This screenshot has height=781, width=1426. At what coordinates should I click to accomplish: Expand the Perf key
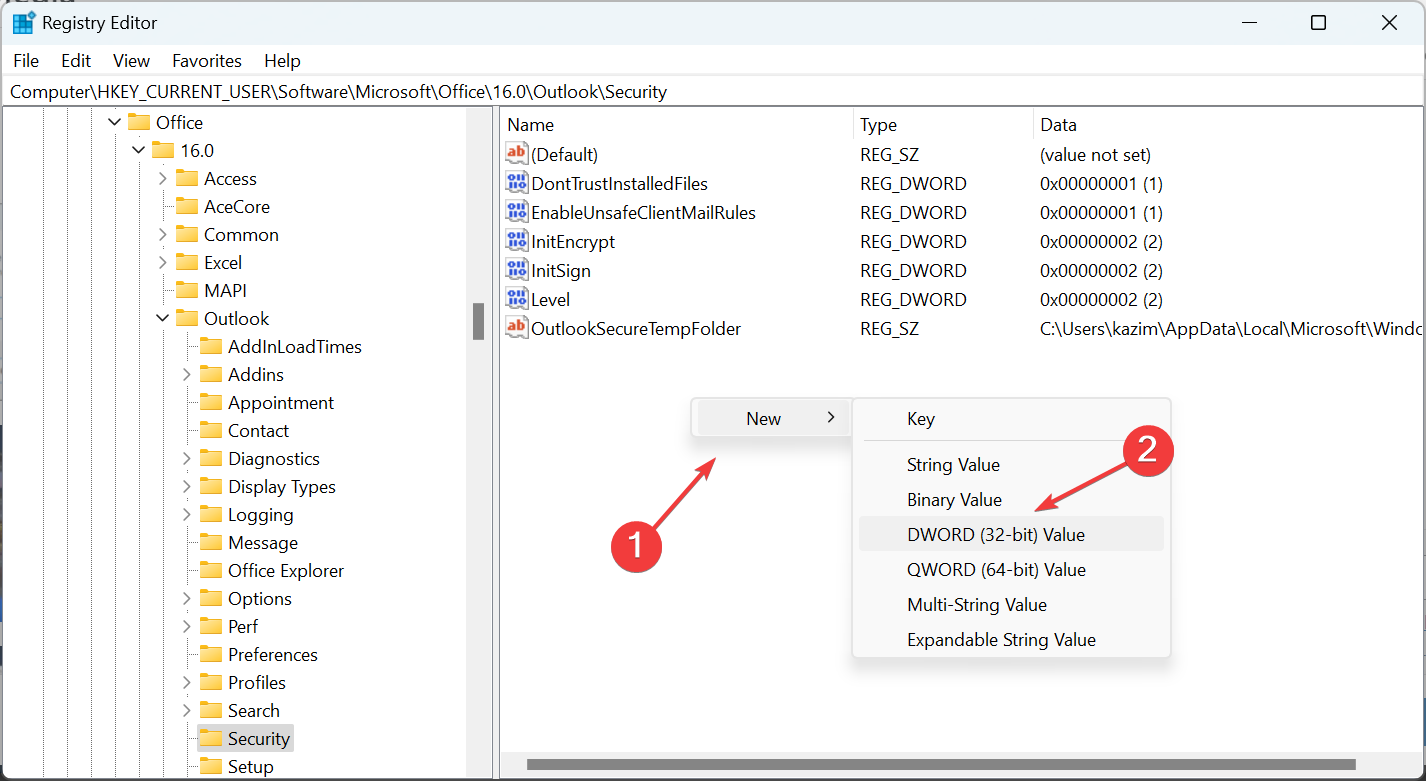pos(186,626)
